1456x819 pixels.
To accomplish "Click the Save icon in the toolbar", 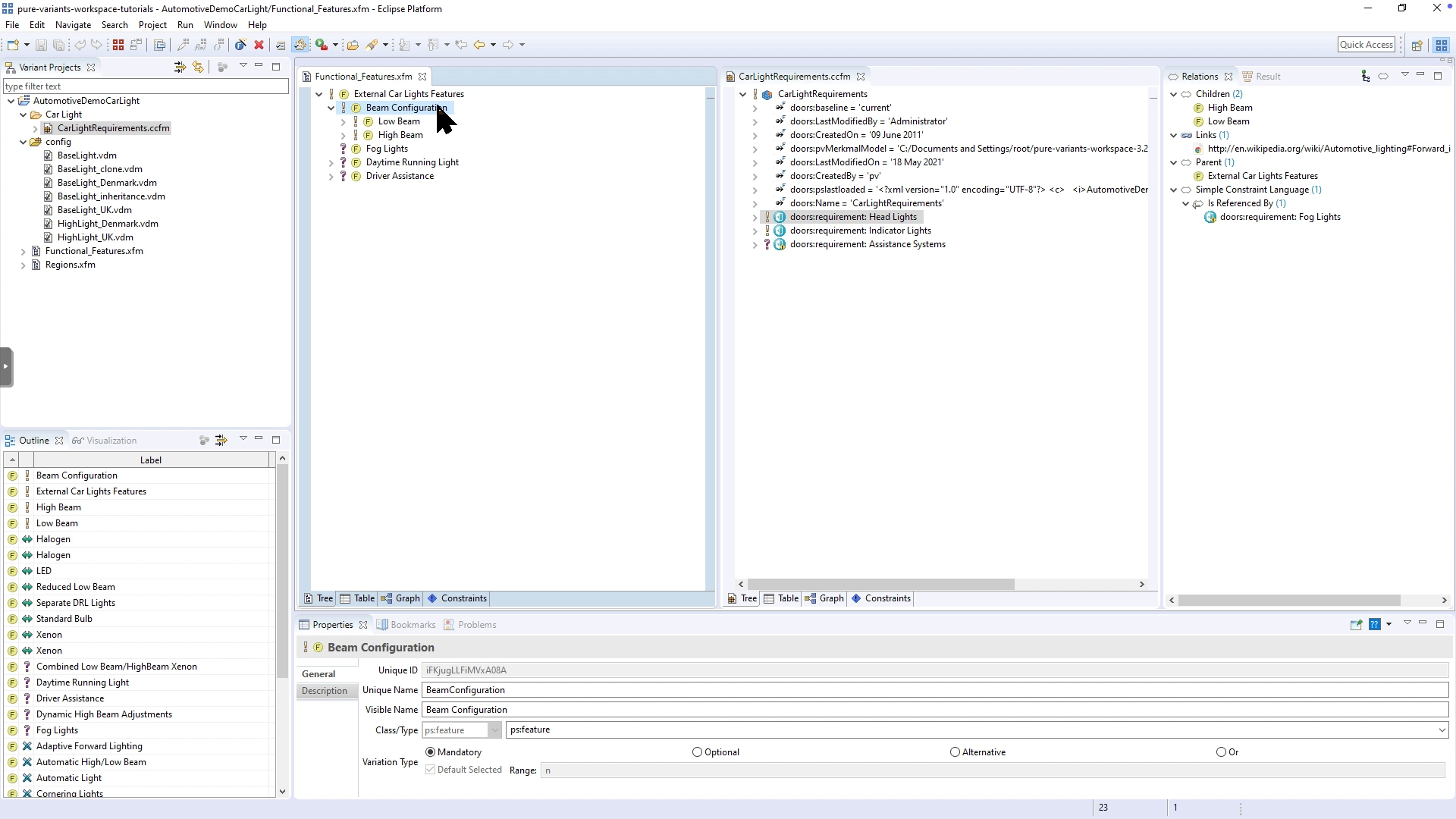I will [41, 45].
